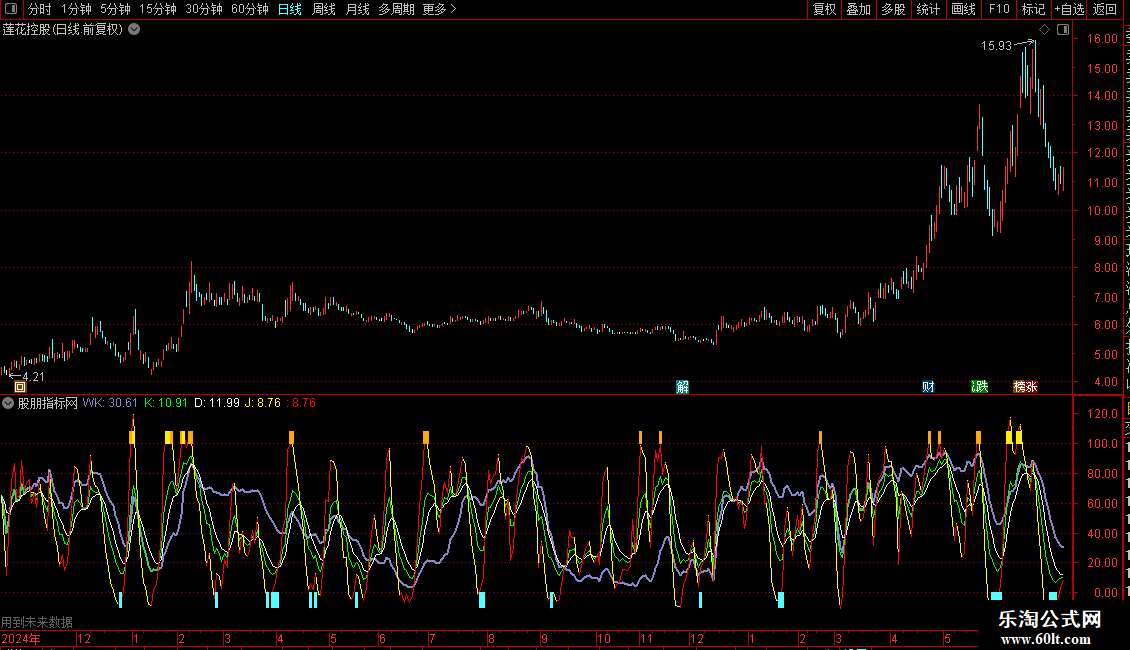Click the 120.0 indicator axis label
Image resolution: width=1130 pixels, height=650 pixels.
(x=1103, y=414)
